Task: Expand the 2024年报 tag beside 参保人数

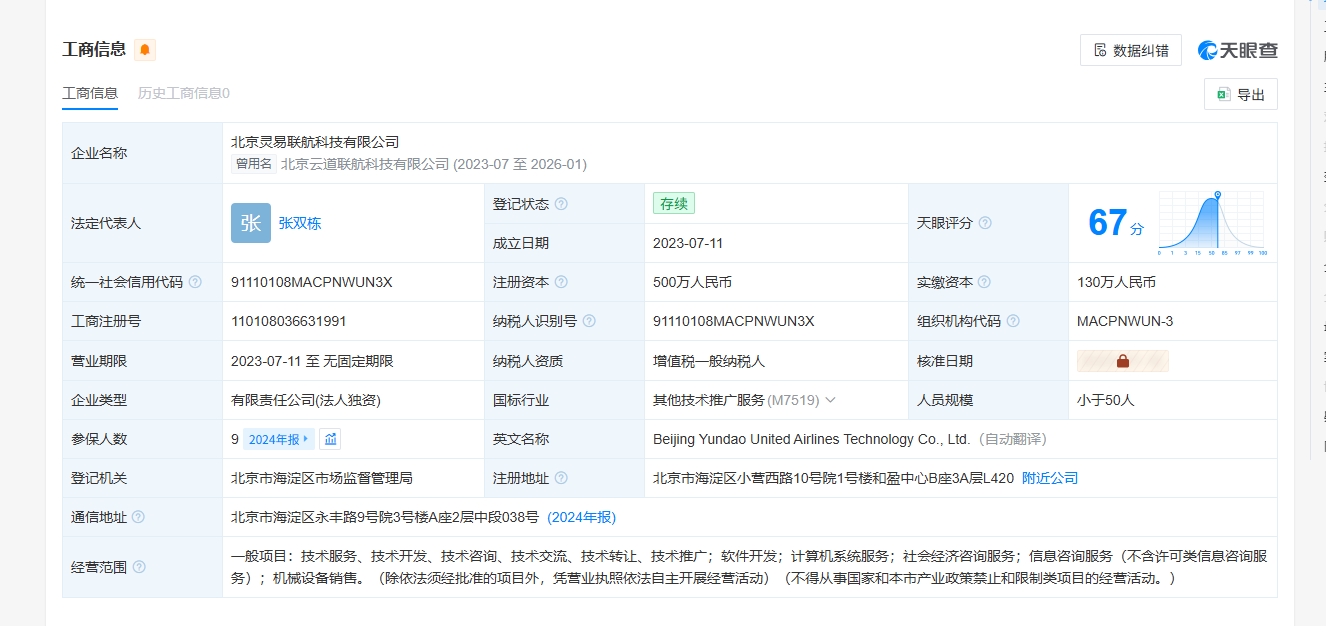Action: (279, 439)
